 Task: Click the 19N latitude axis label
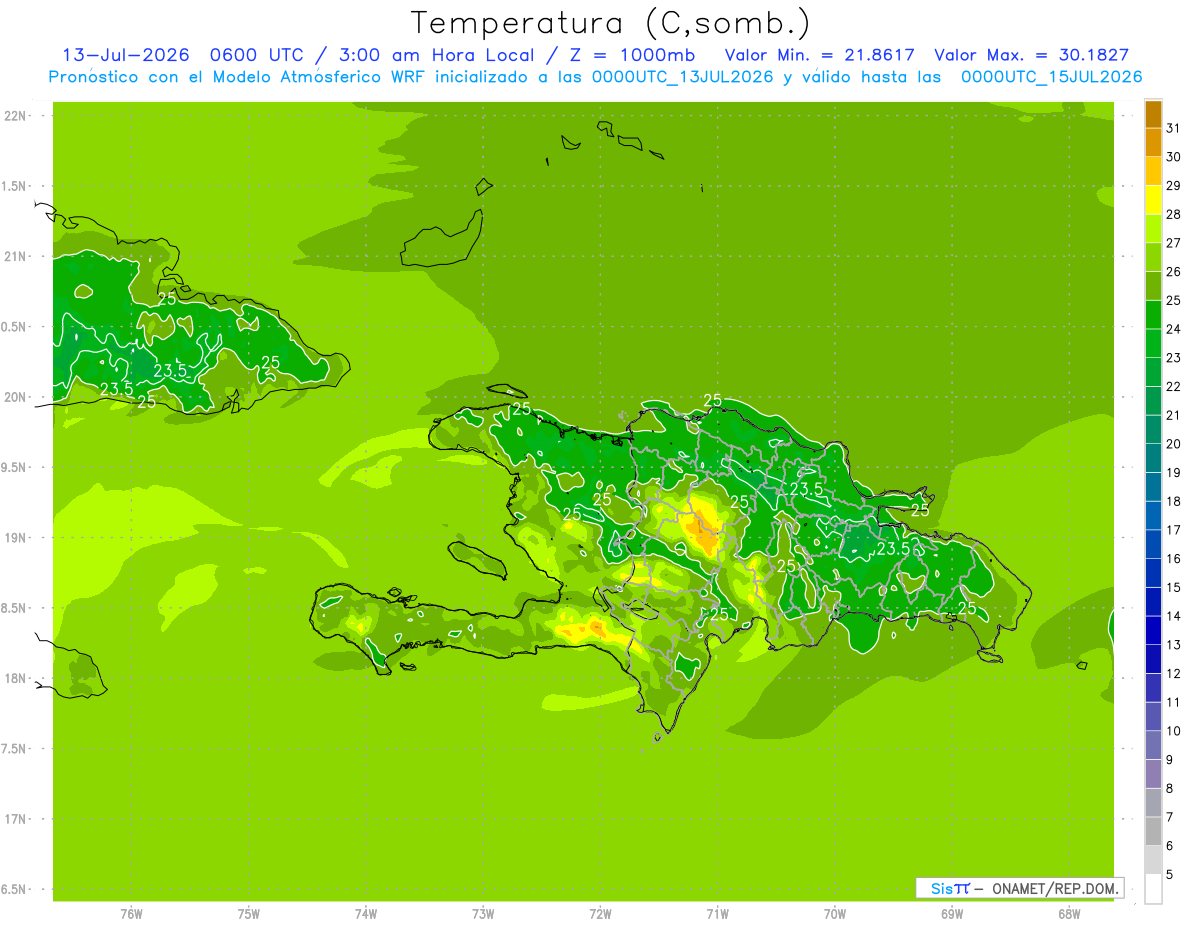tap(14, 538)
